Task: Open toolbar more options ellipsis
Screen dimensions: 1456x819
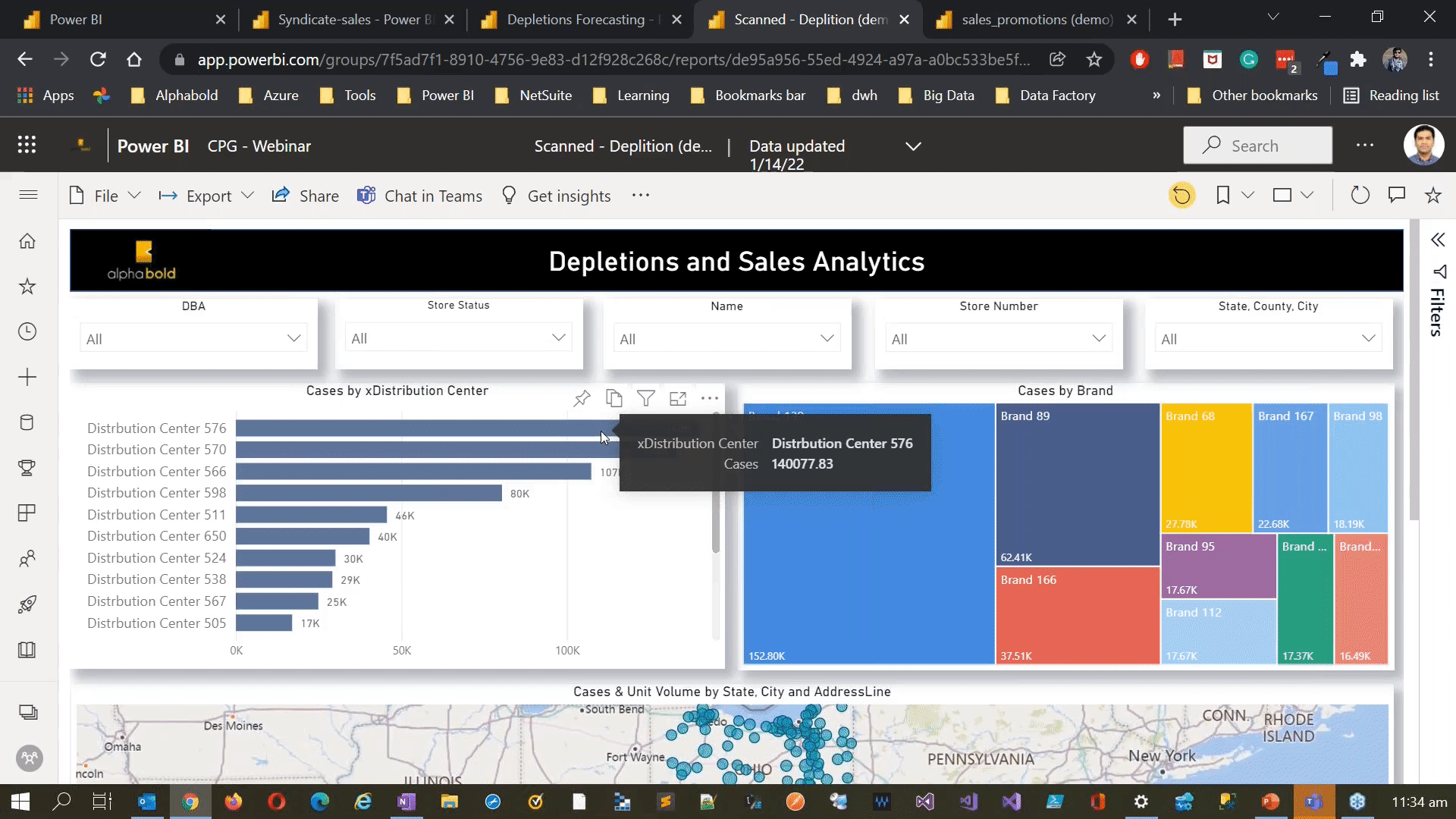Action: 641,196
